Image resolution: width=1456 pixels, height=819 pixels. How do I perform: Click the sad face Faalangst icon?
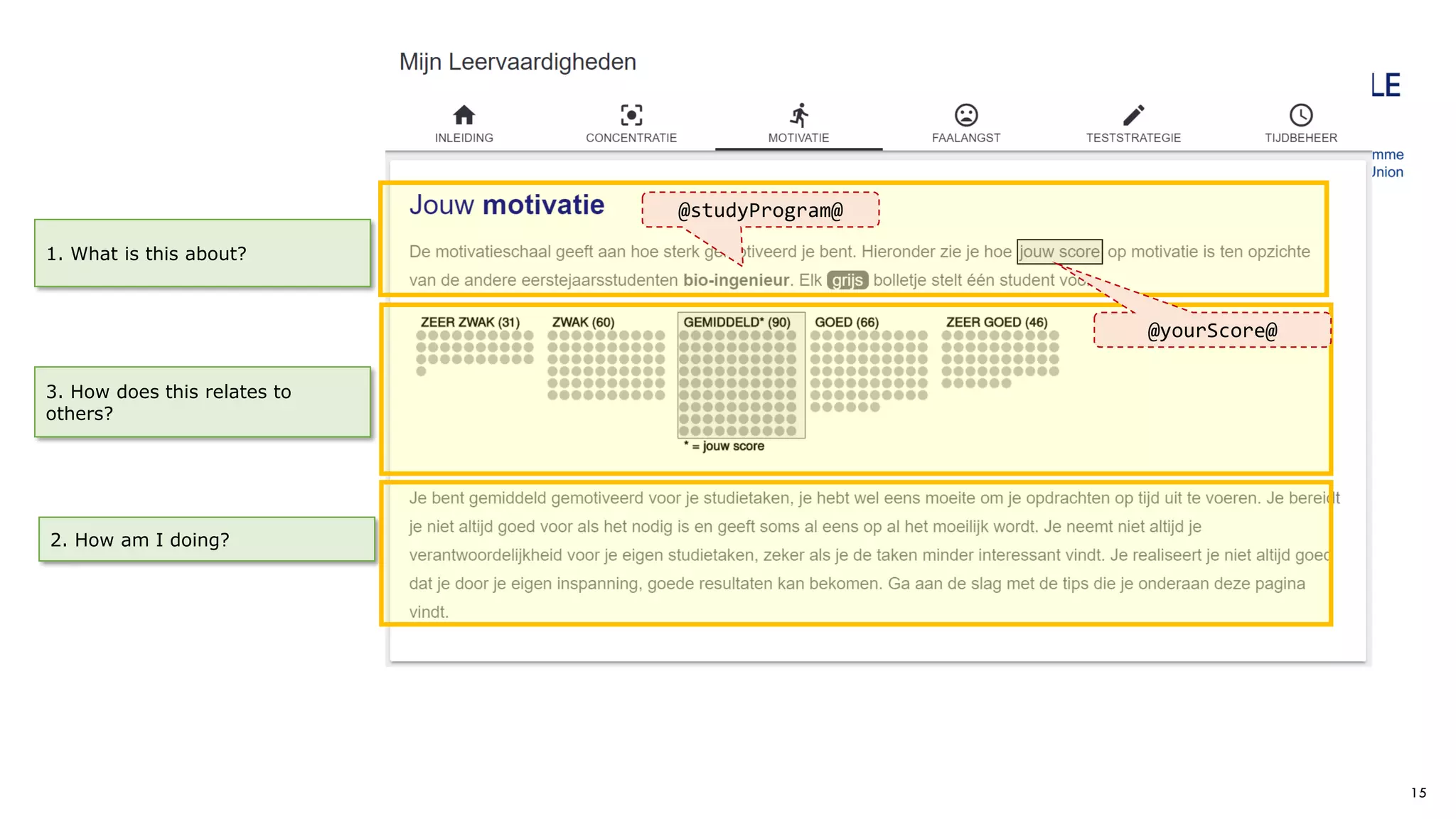click(965, 114)
